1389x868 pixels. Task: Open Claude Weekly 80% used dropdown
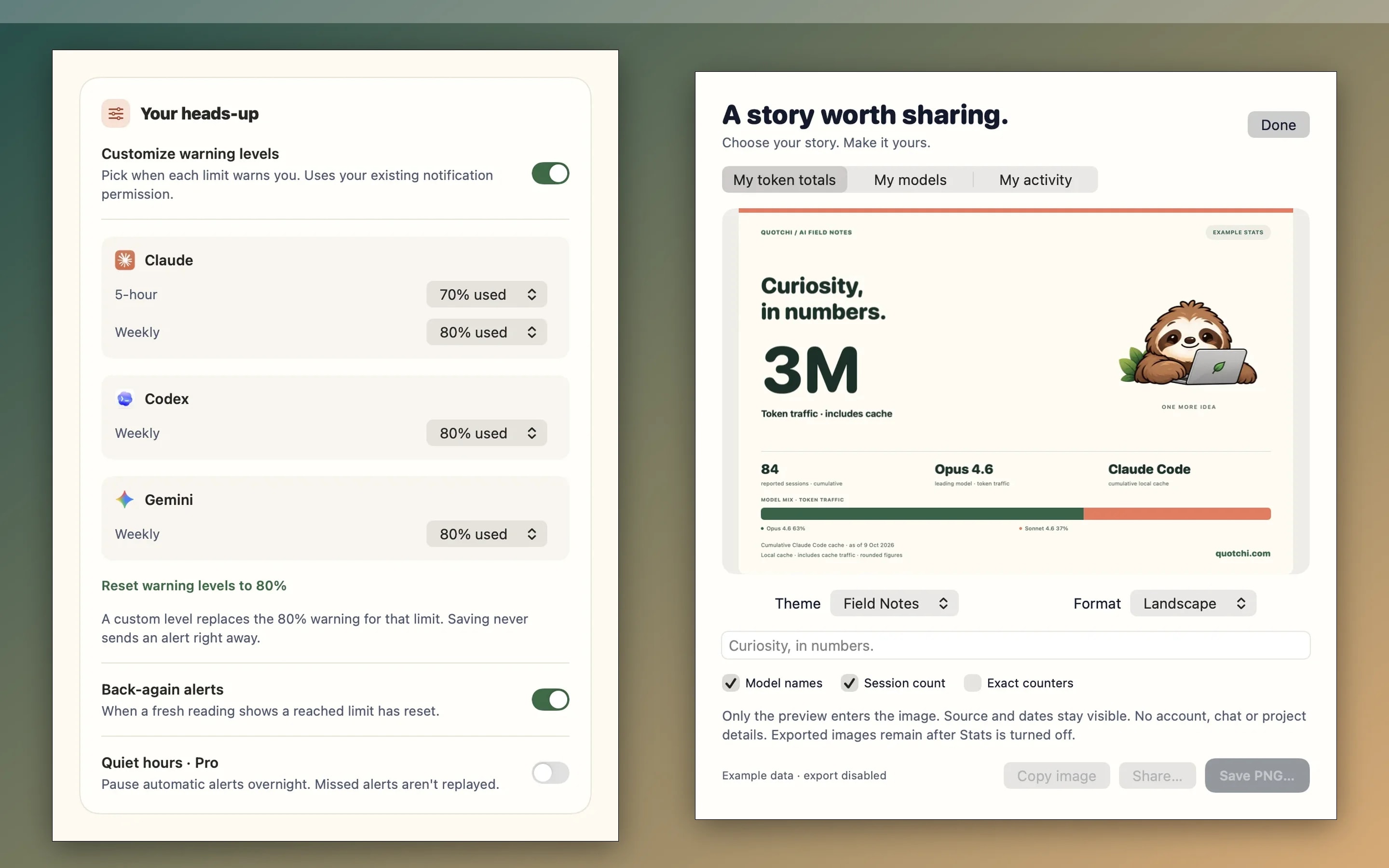click(x=486, y=332)
